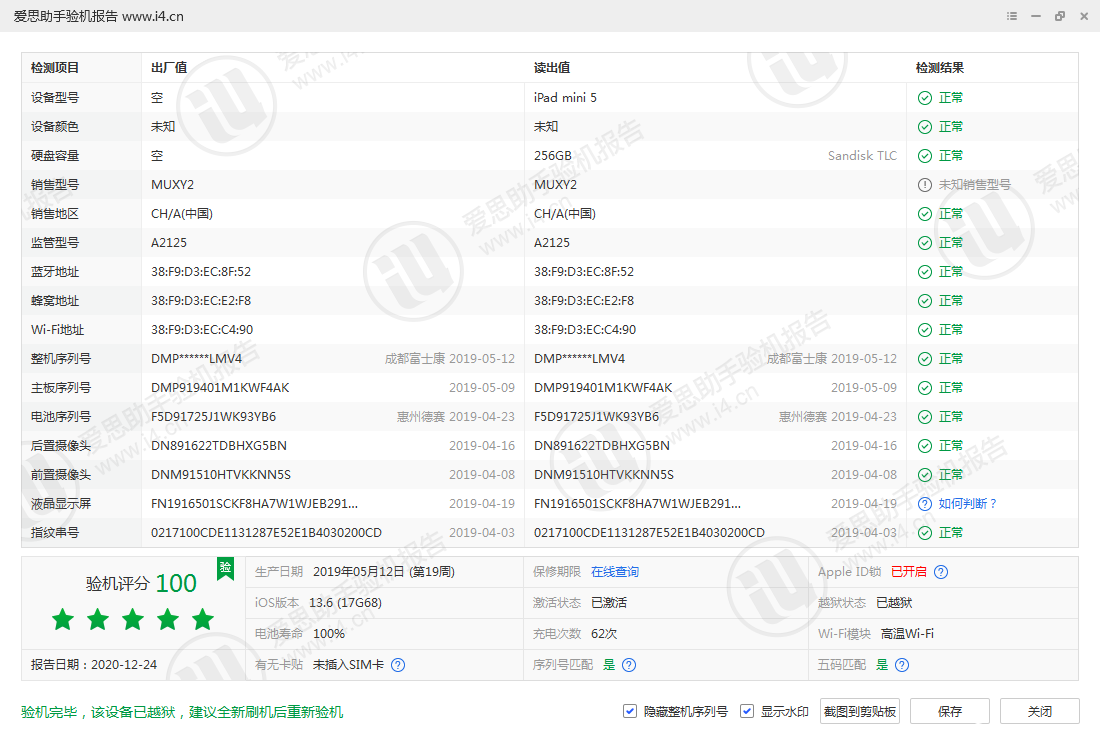Click help icon next to Apple ID锁 已开启
Image resolution: width=1100 pixels, height=749 pixels.
[941, 572]
